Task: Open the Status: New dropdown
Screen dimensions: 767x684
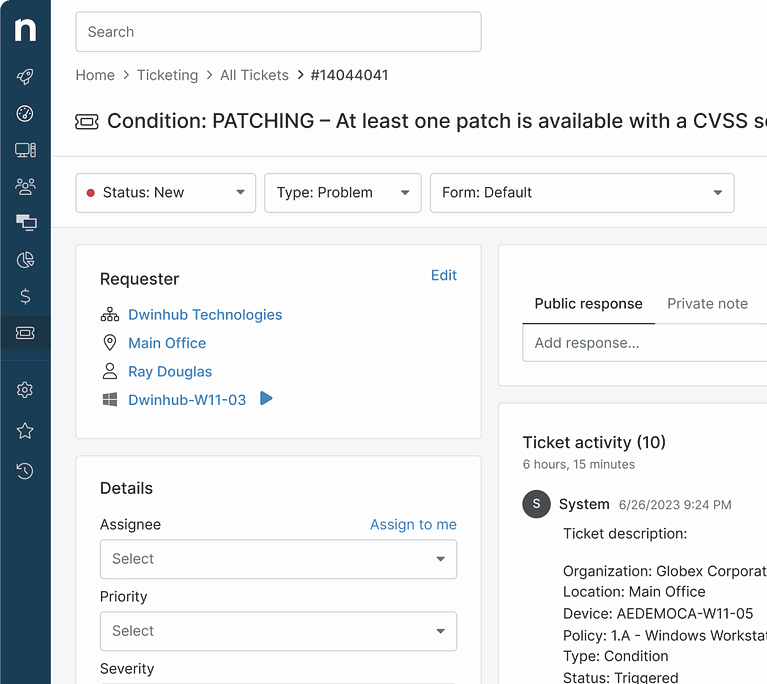Action: click(x=165, y=193)
